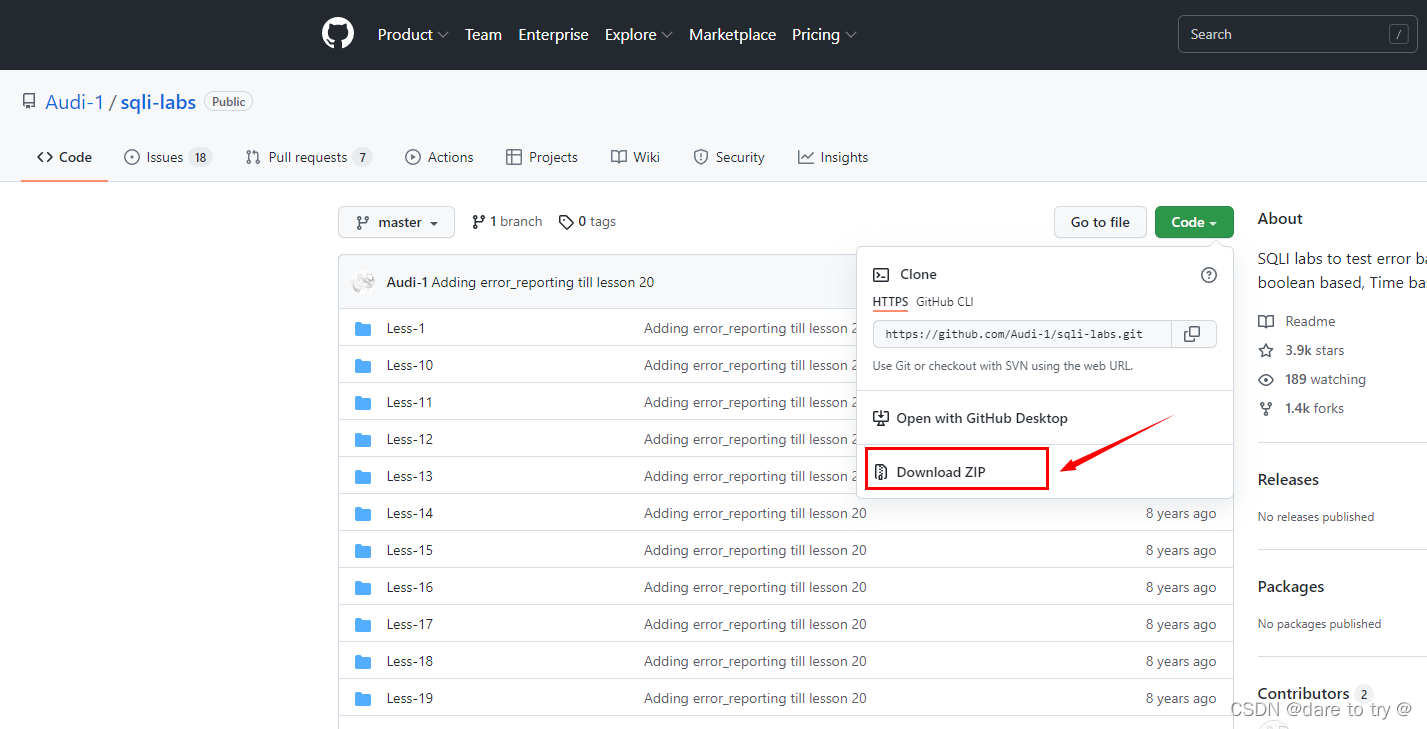Select the folder icon for Less-19
Screen dimensions: 1427x729
(363, 699)
